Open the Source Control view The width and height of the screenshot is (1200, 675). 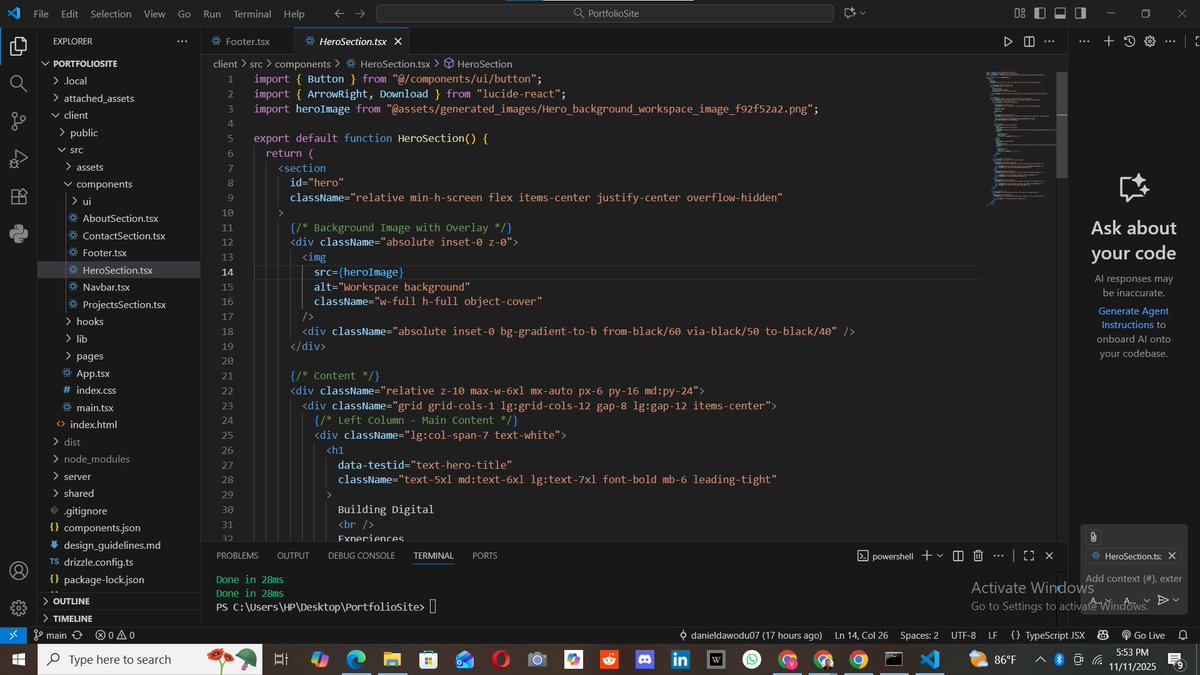point(18,121)
